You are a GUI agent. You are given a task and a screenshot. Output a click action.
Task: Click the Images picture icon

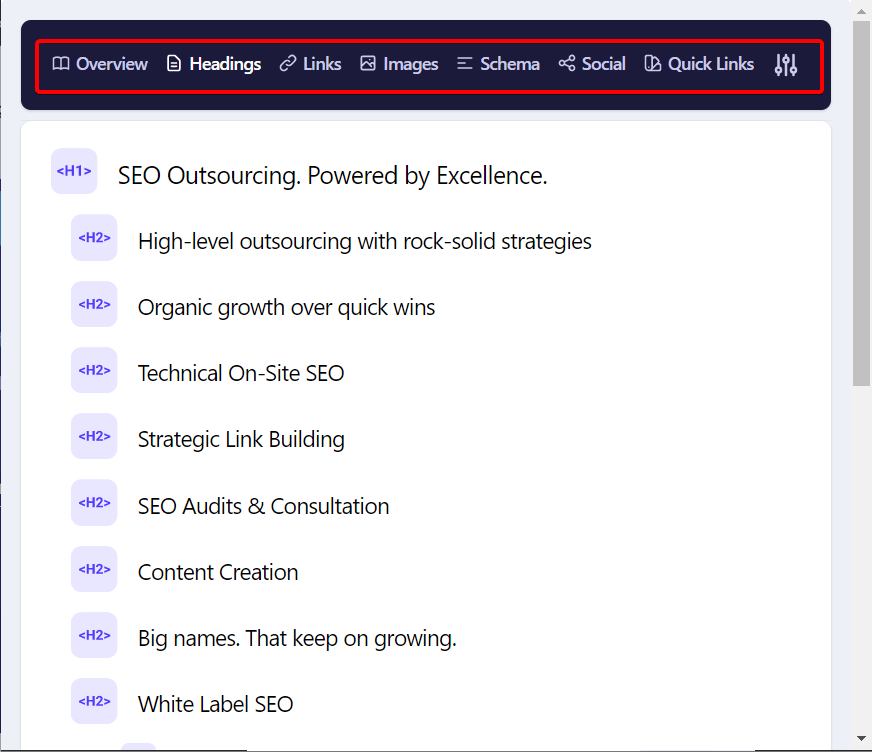[x=368, y=63]
